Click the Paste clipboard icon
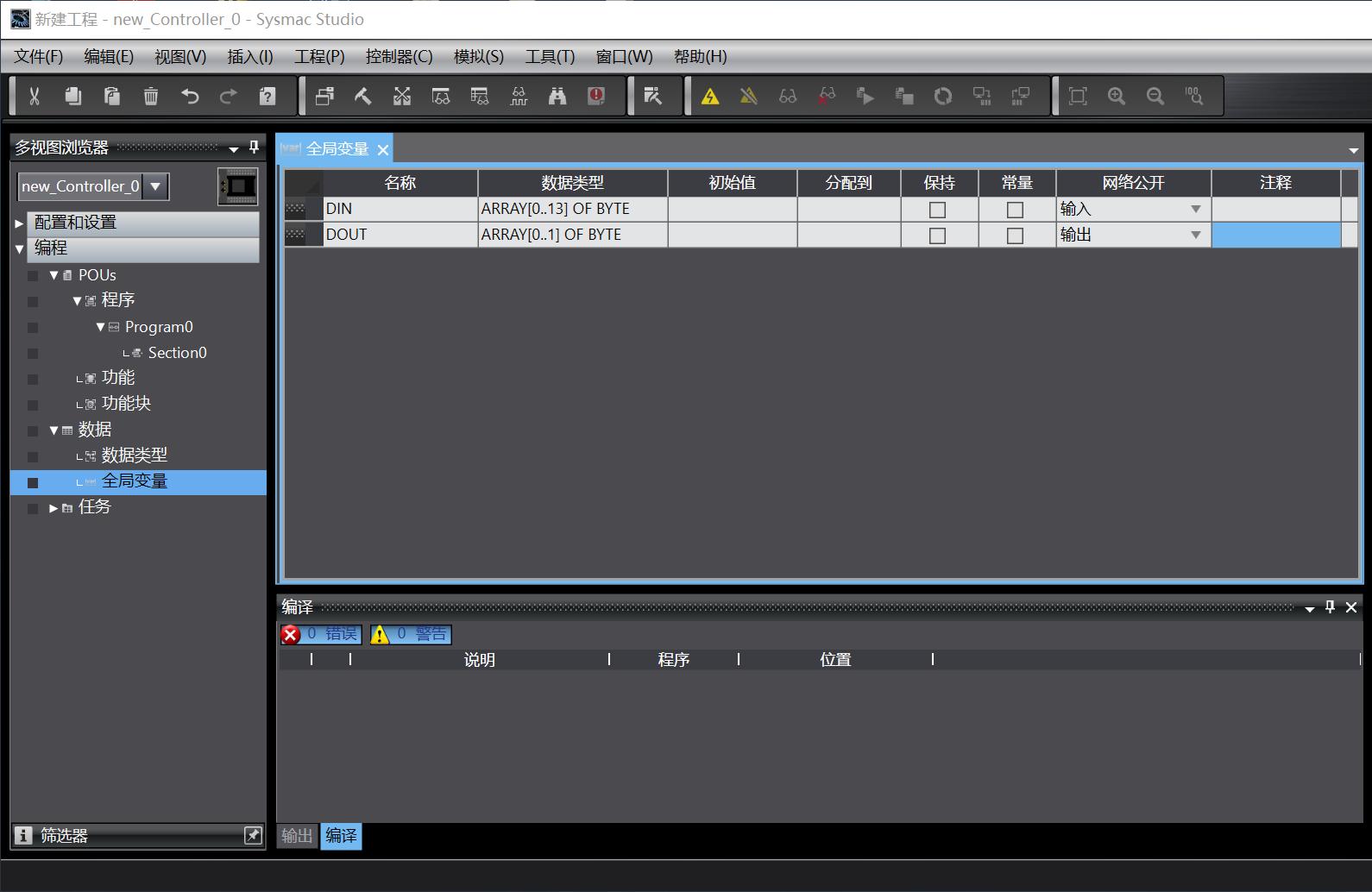1372x892 pixels. 112,96
